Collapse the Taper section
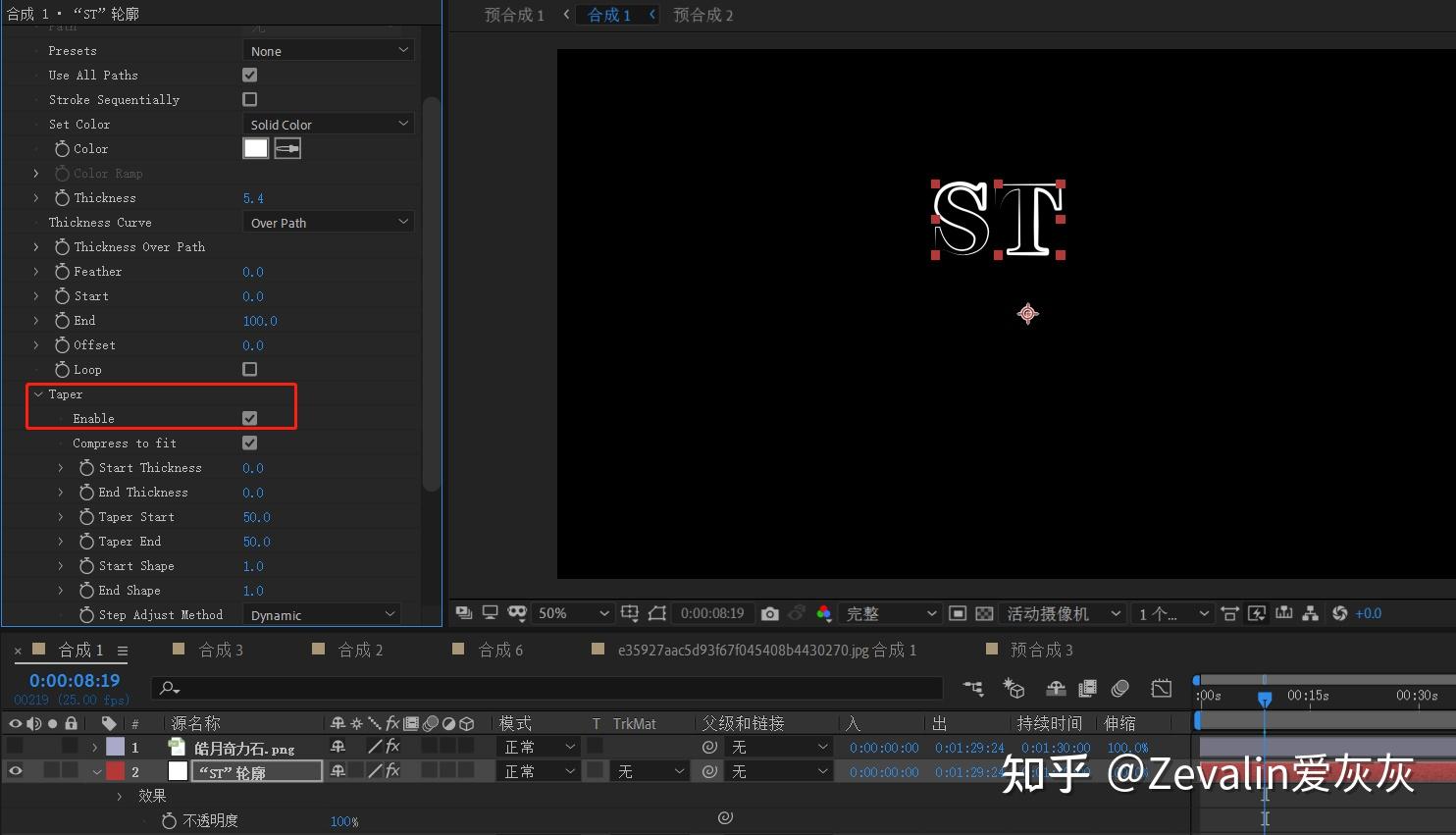This screenshot has width=1456, height=835. pos(37,393)
